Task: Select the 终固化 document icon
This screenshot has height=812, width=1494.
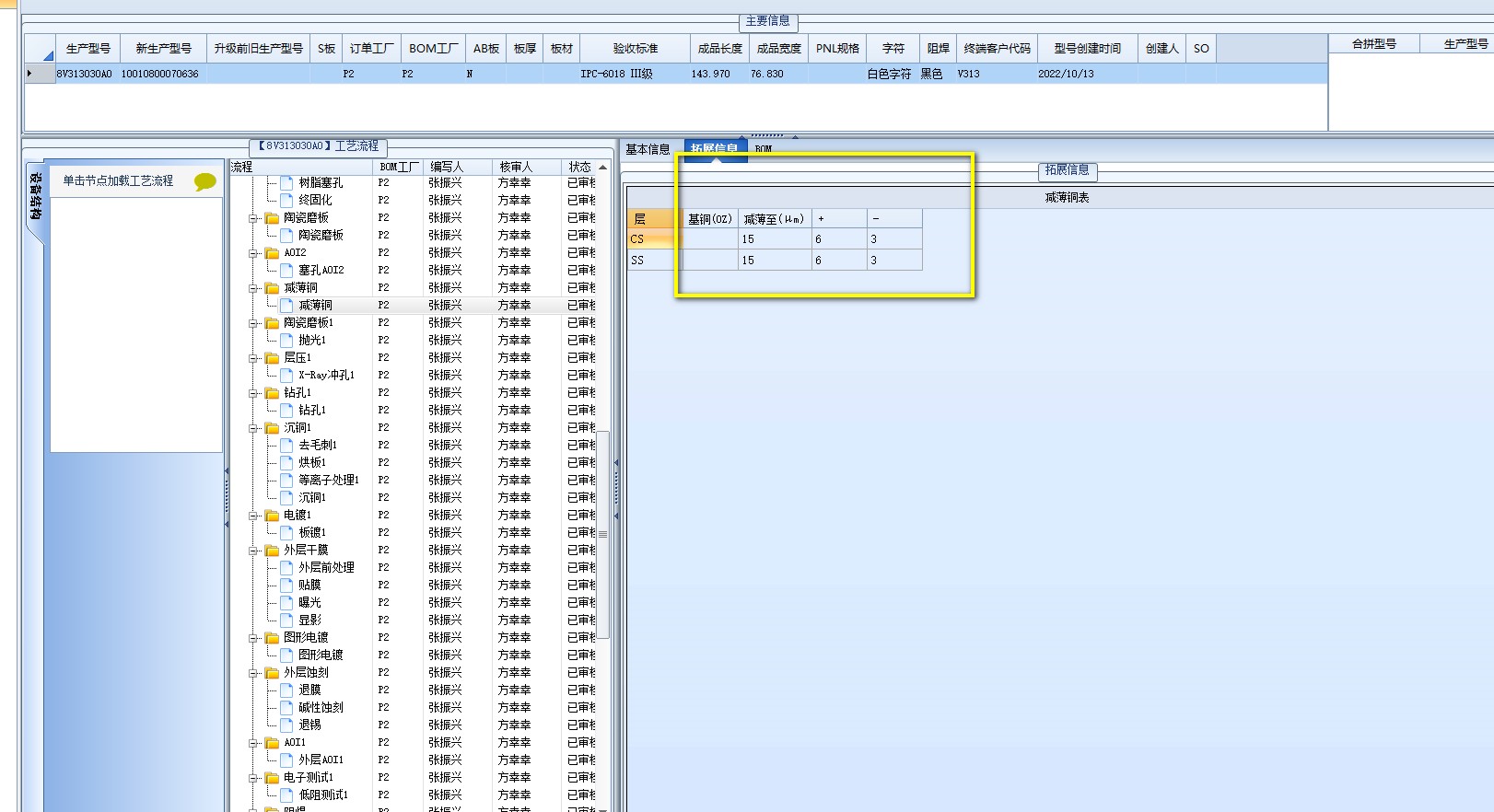Action: tap(286, 200)
